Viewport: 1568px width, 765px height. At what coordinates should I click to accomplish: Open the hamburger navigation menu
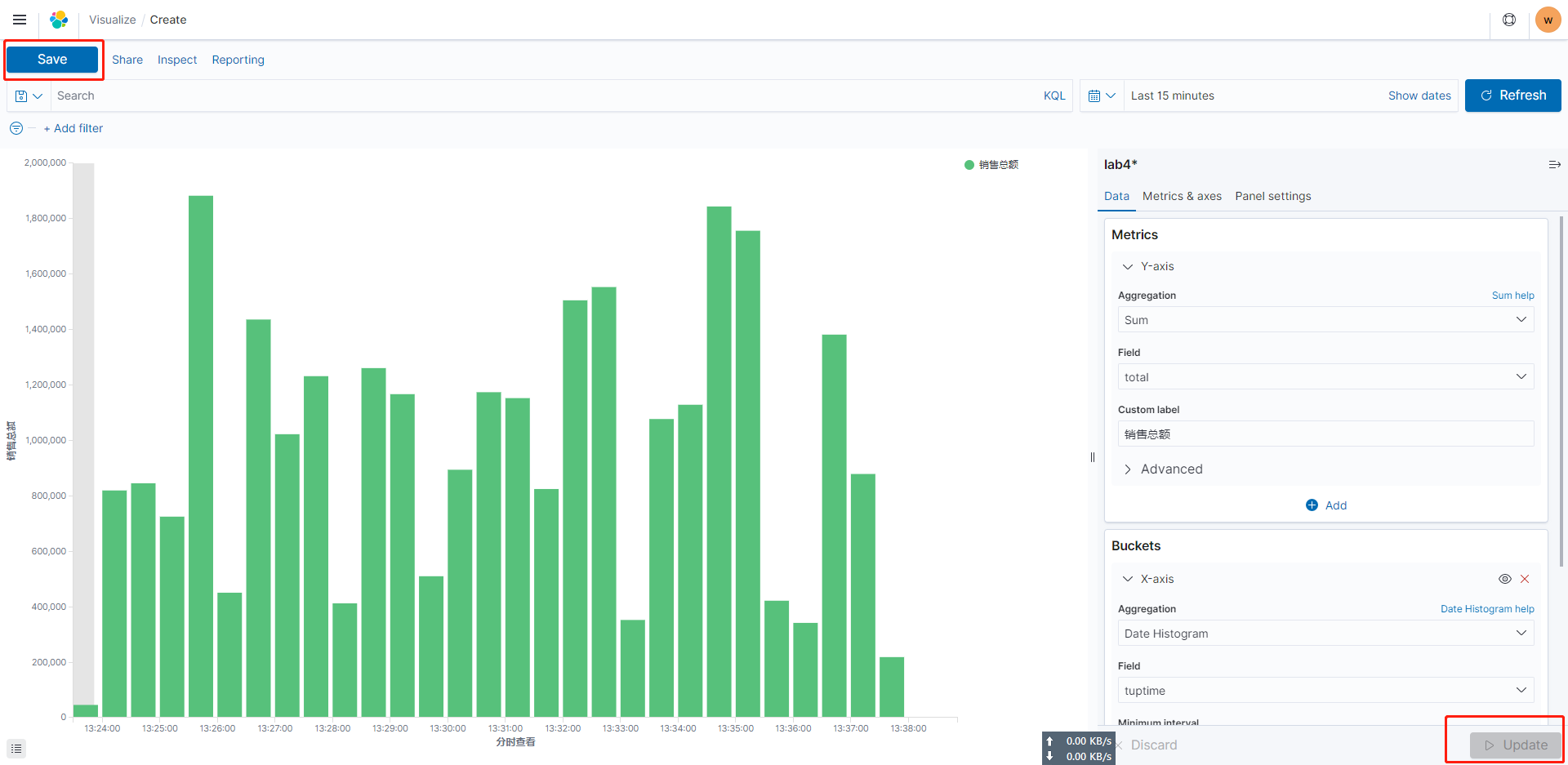coord(20,20)
